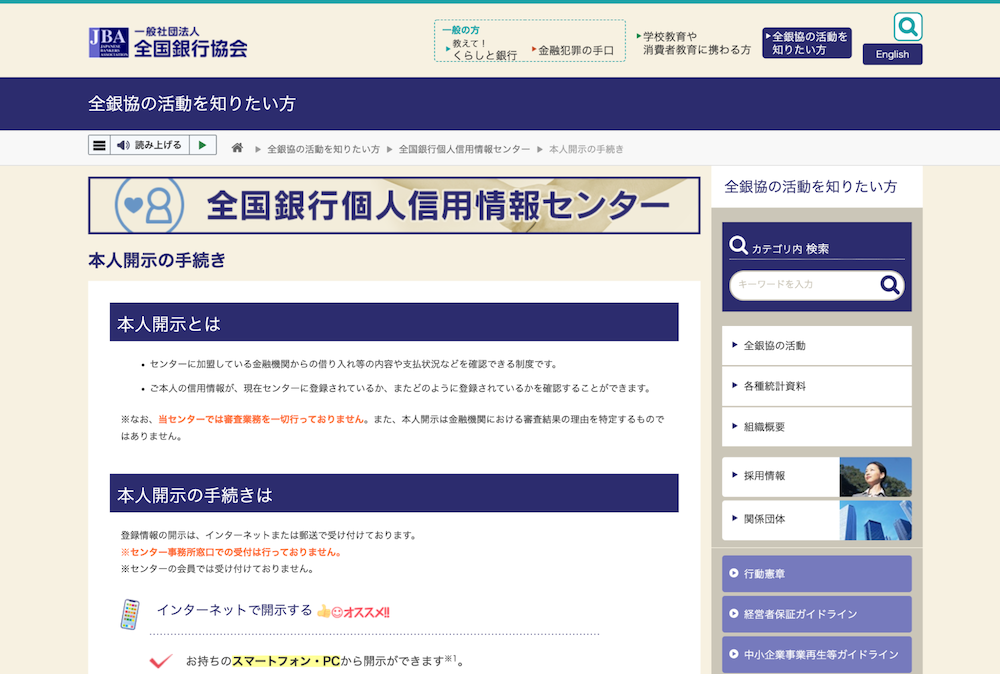Open 中小企業事業再生等ガイドライン sidebar button
The width and height of the screenshot is (1000, 674).
click(x=816, y=654)
